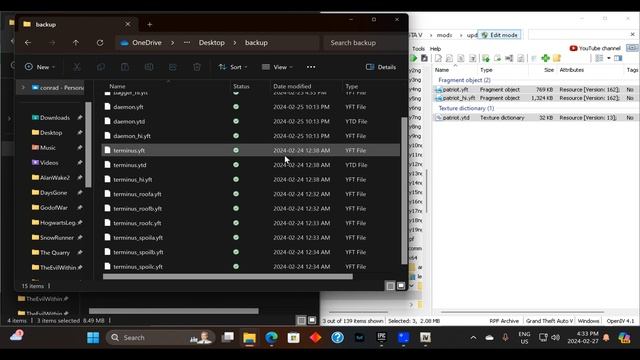
Task: Toggle the preview pane icon in OpenIV toolbar
Action: coord(618,58)
